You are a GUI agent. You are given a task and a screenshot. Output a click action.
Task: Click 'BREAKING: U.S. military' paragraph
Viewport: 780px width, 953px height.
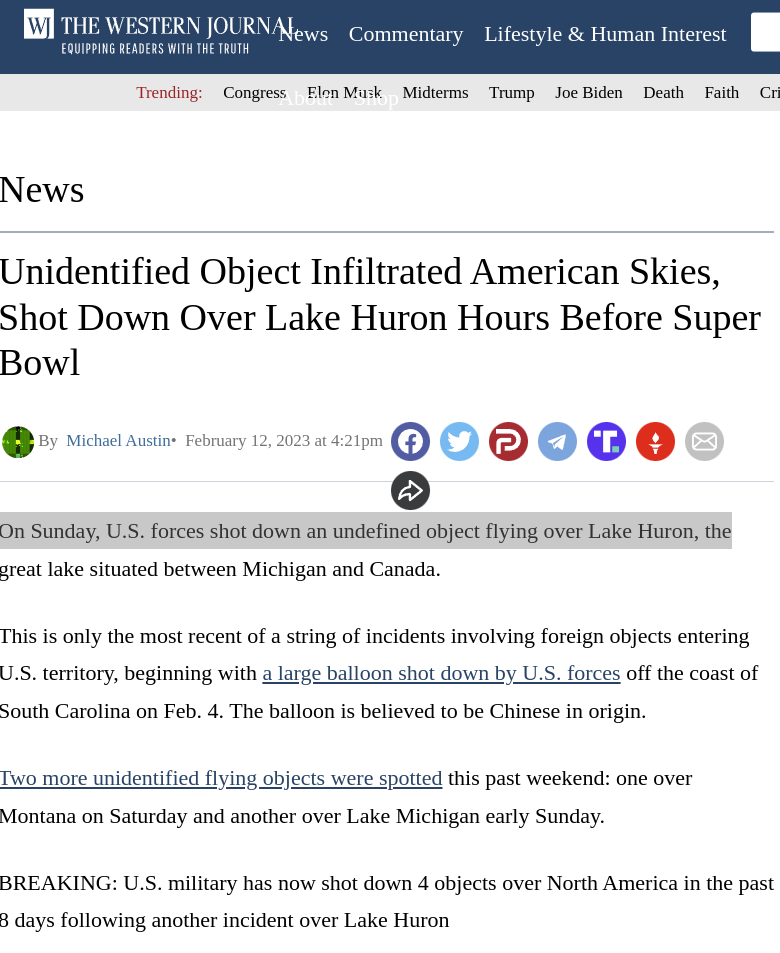pyautogui.click(x=387, y=901)
